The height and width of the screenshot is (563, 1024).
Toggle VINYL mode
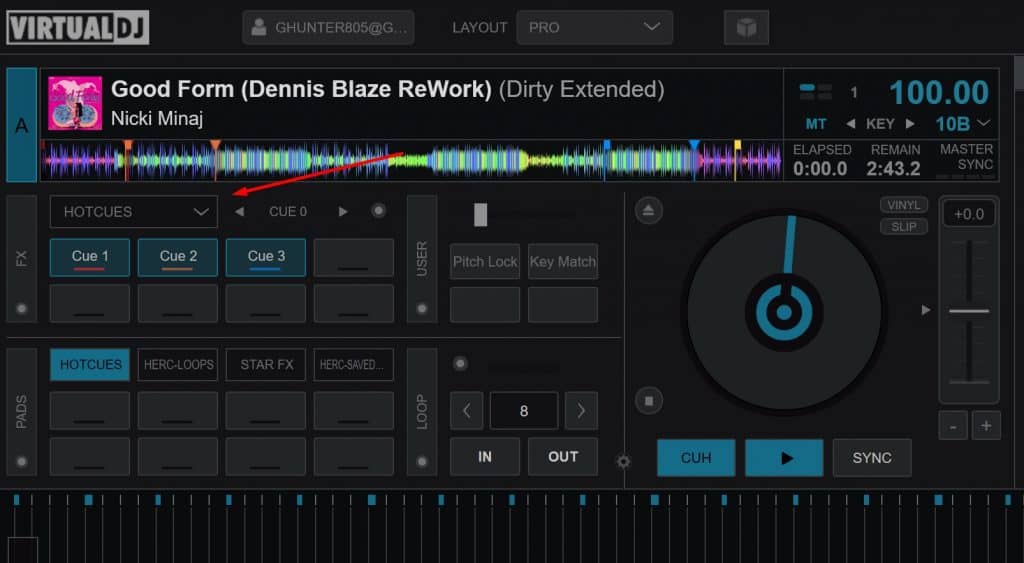coord(904,205)
